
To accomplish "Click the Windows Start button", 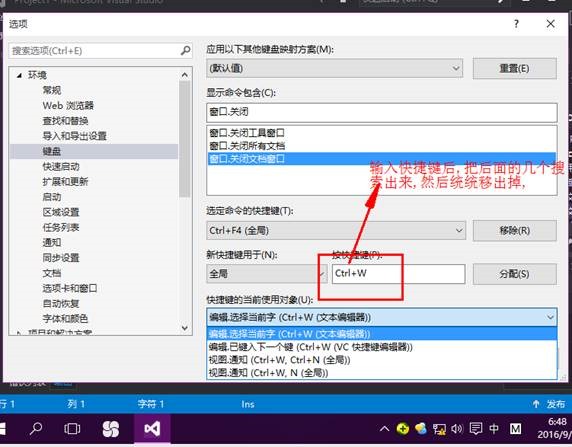I will [4, 428].
